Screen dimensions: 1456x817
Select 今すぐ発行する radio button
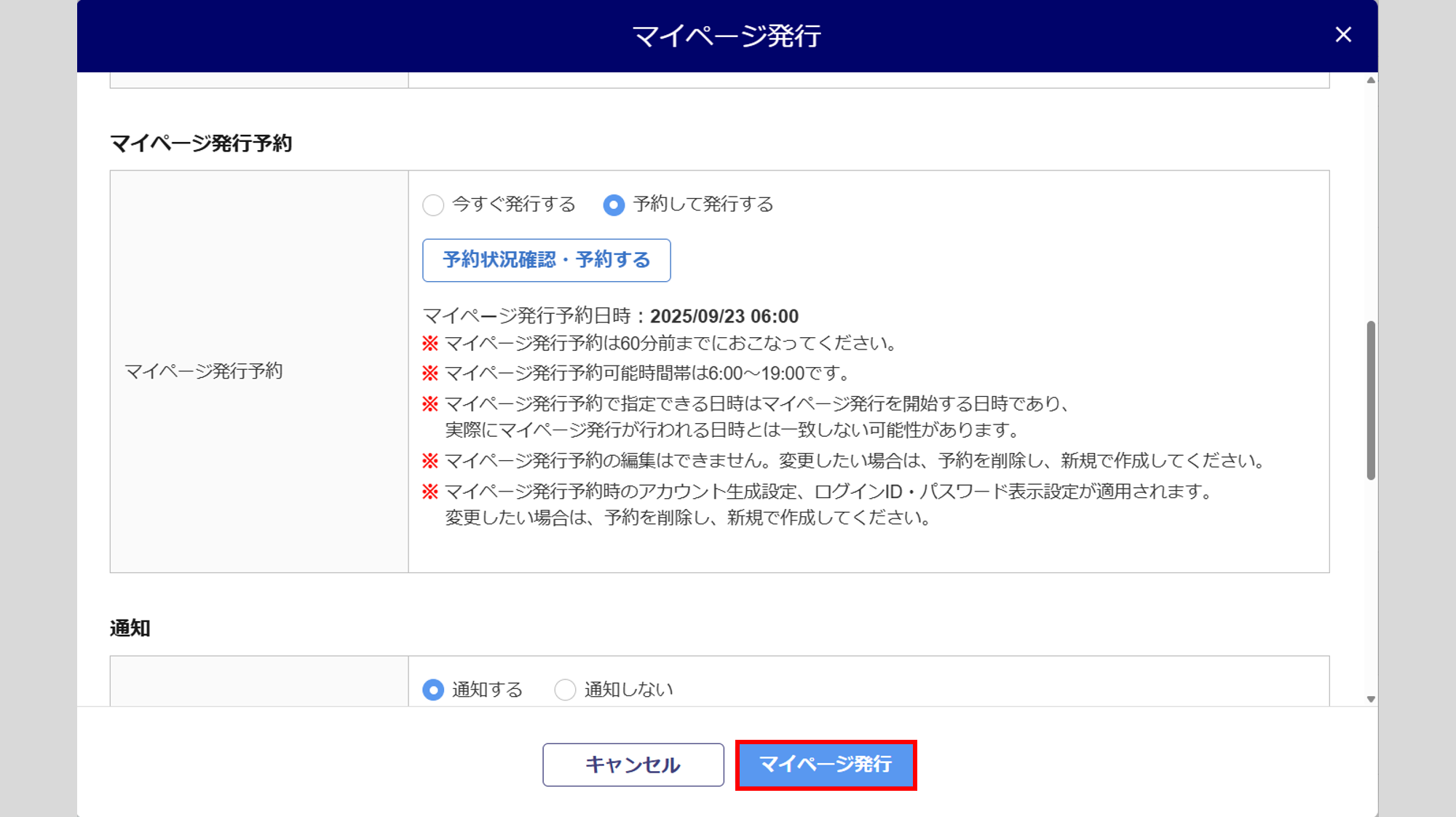pyautogui.click(x=433, y=205)
